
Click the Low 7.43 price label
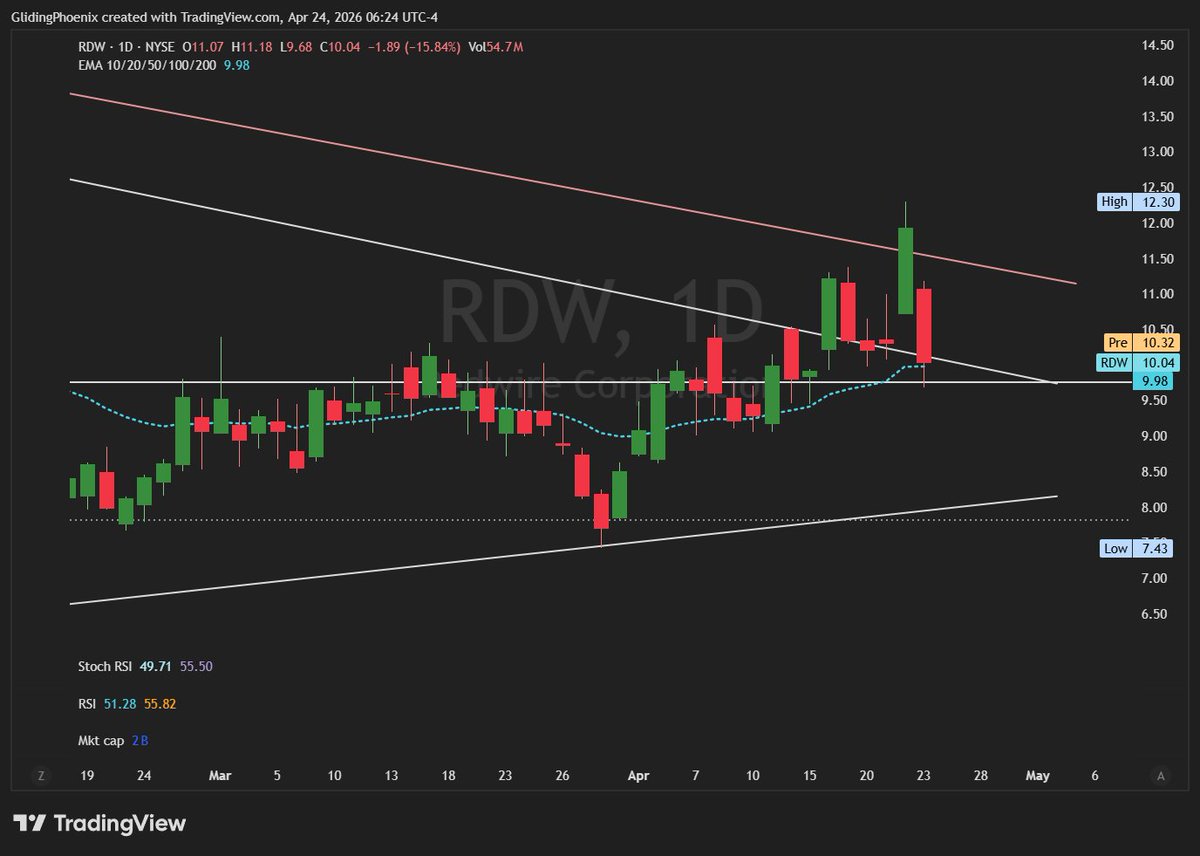pyautogui.click(x=1135, y=548)
